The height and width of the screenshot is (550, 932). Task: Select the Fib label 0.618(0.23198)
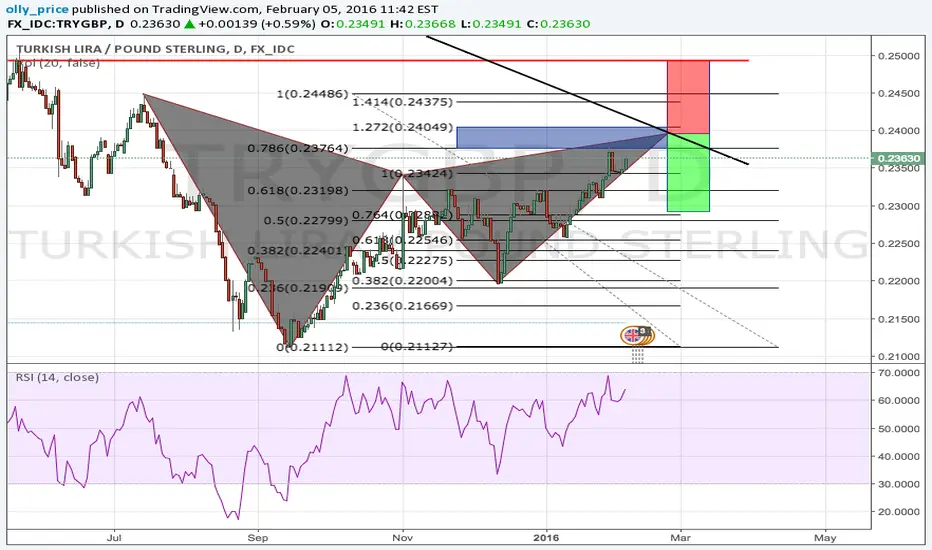298,191
